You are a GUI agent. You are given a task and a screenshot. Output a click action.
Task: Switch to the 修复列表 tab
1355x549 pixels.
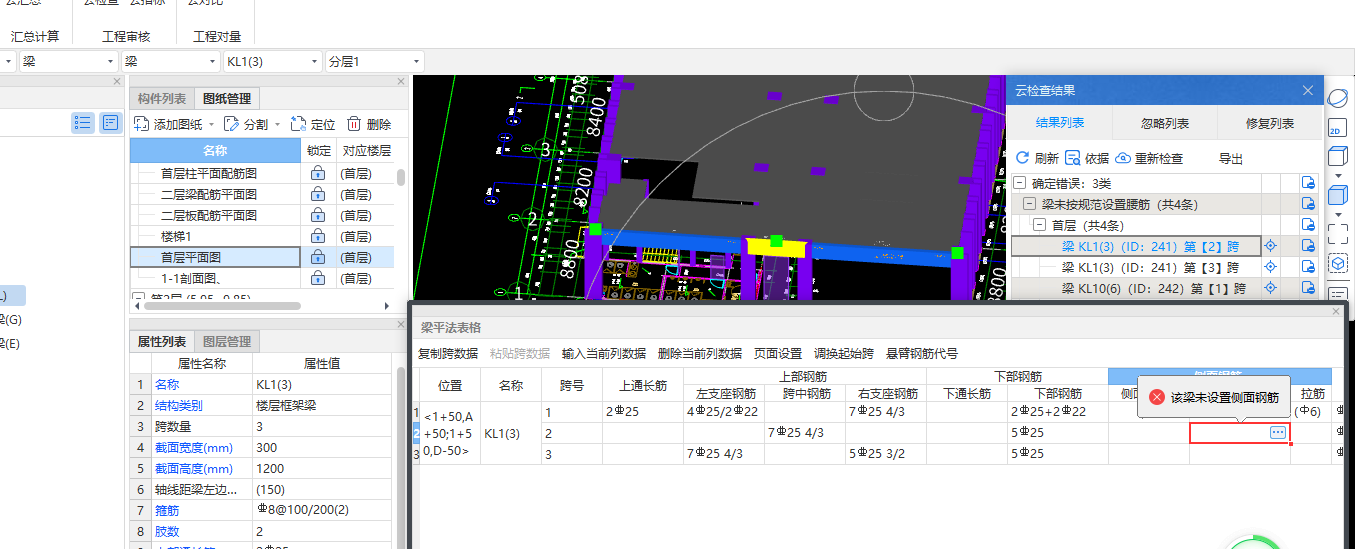tap(1270, 123)
